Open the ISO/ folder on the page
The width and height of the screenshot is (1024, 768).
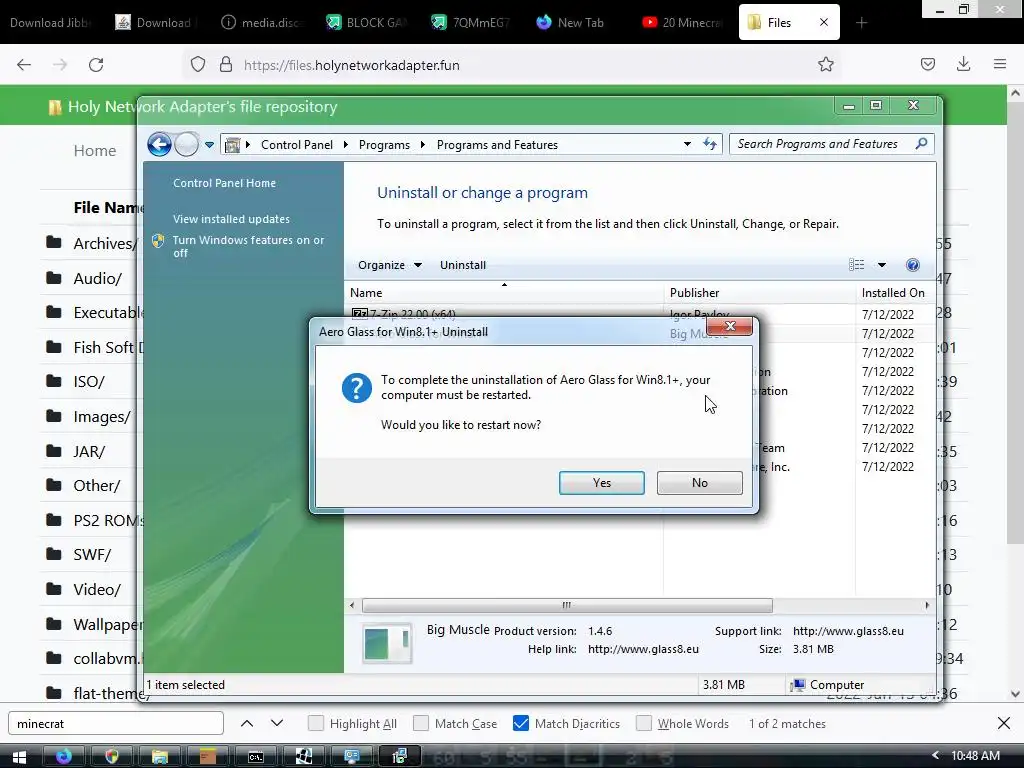click(x=89, y=381)
